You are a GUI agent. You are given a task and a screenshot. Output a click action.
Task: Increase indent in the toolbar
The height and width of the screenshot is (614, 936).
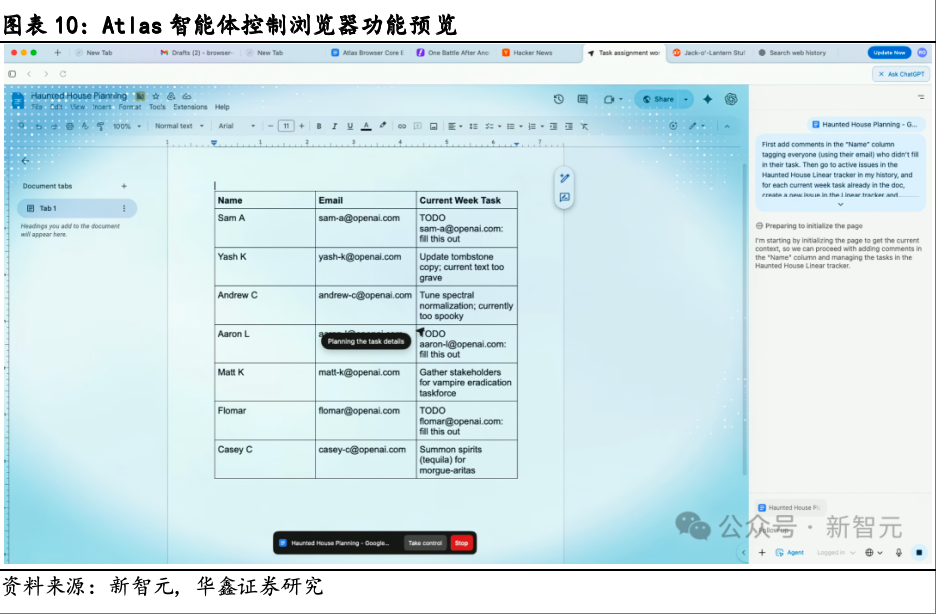coord(569,126)
